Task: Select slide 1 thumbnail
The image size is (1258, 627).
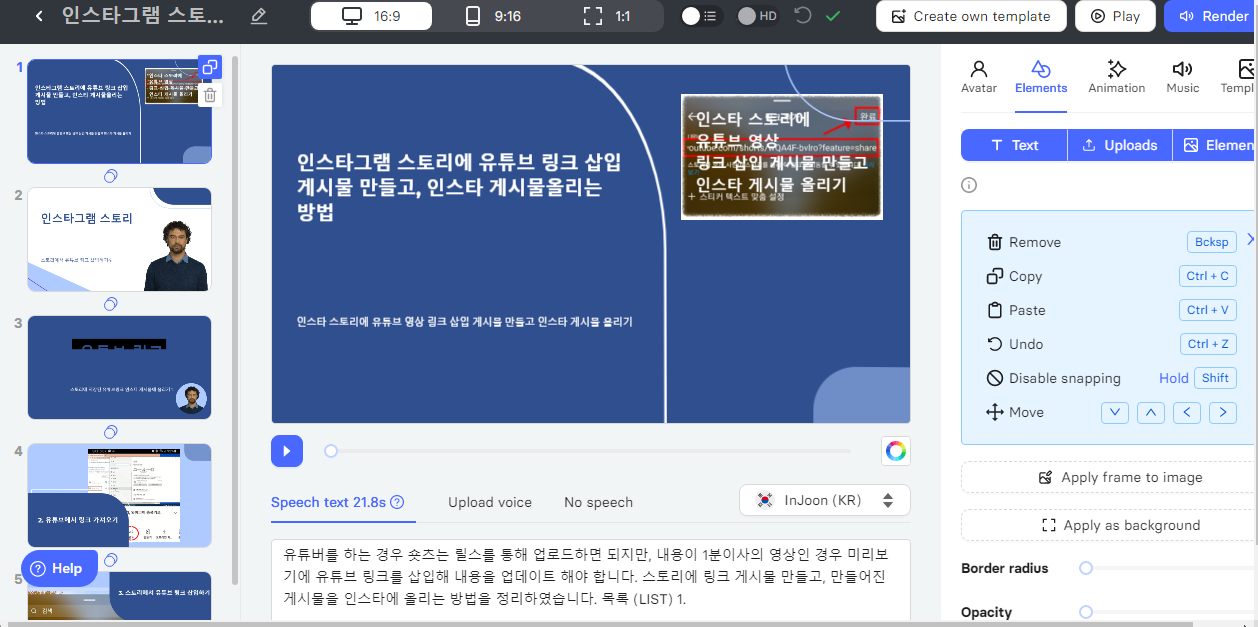Action: [119, 111]
